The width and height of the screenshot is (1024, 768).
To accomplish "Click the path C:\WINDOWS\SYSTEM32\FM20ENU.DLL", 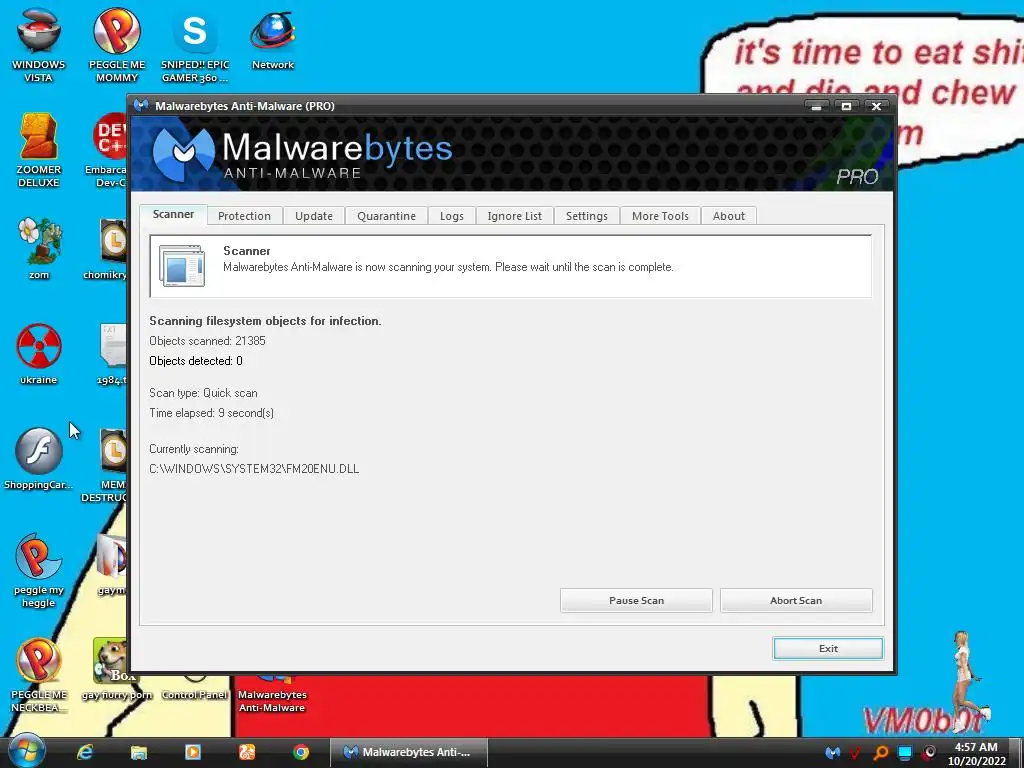I will (x=254, y=469).
